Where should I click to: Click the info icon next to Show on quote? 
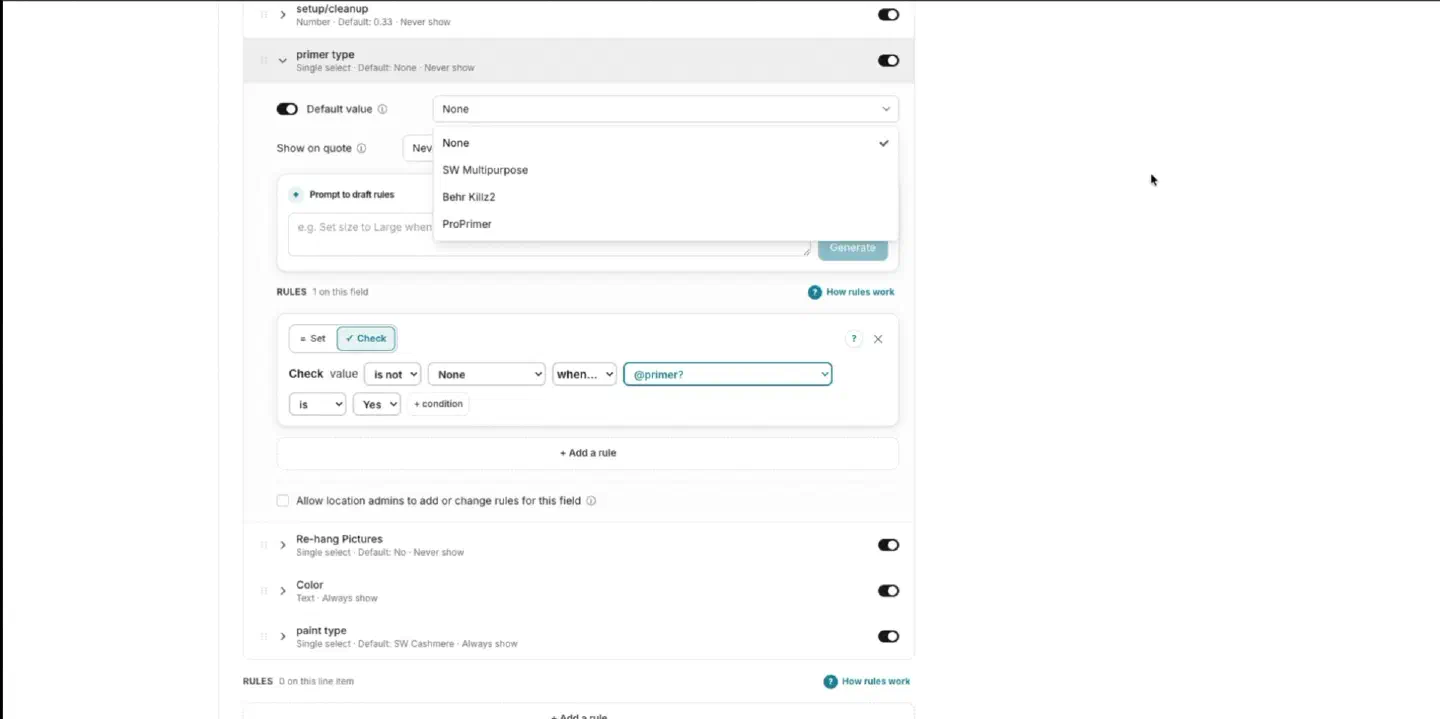click(361, 148)
